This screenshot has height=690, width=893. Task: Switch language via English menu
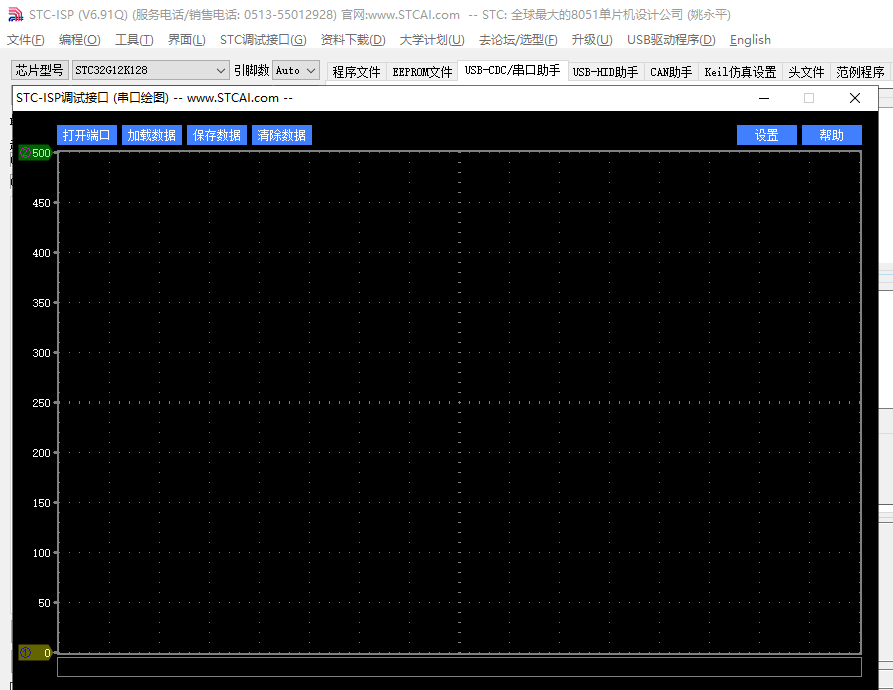coord(750,40)
